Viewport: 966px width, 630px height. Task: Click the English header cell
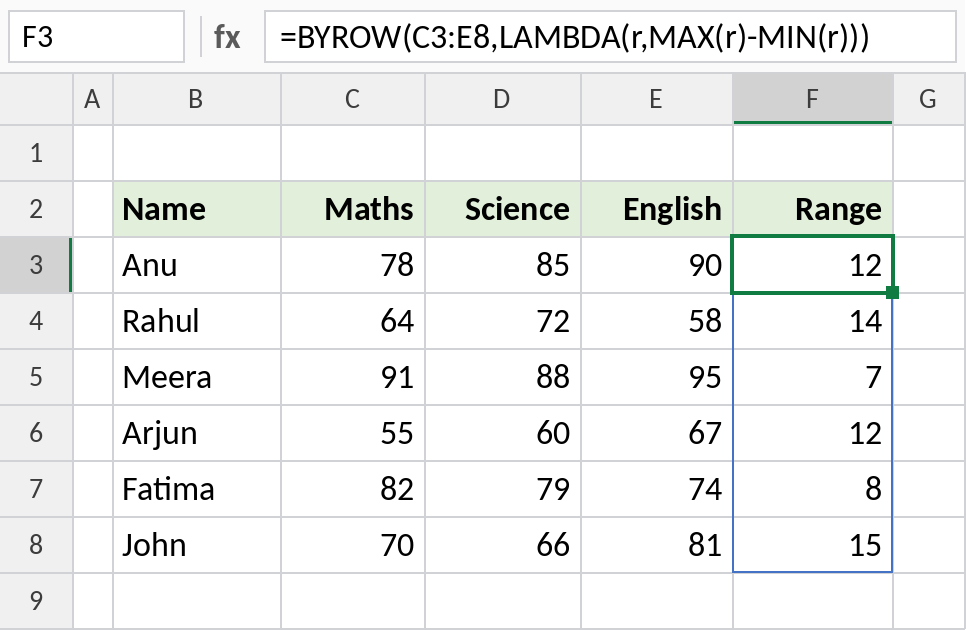(x=657, y=209)
